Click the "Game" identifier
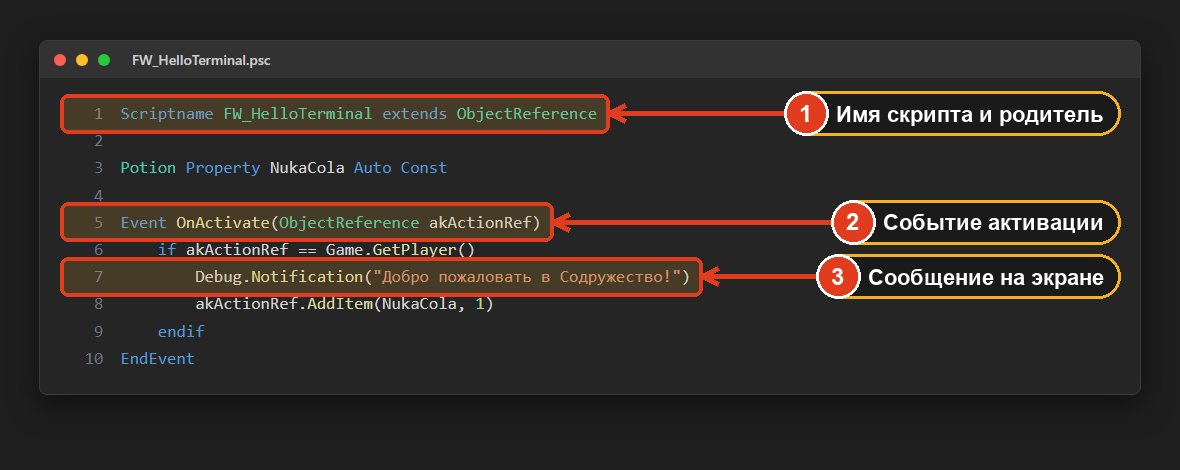This screenshot has width=1180, height=470. [344, 250]
